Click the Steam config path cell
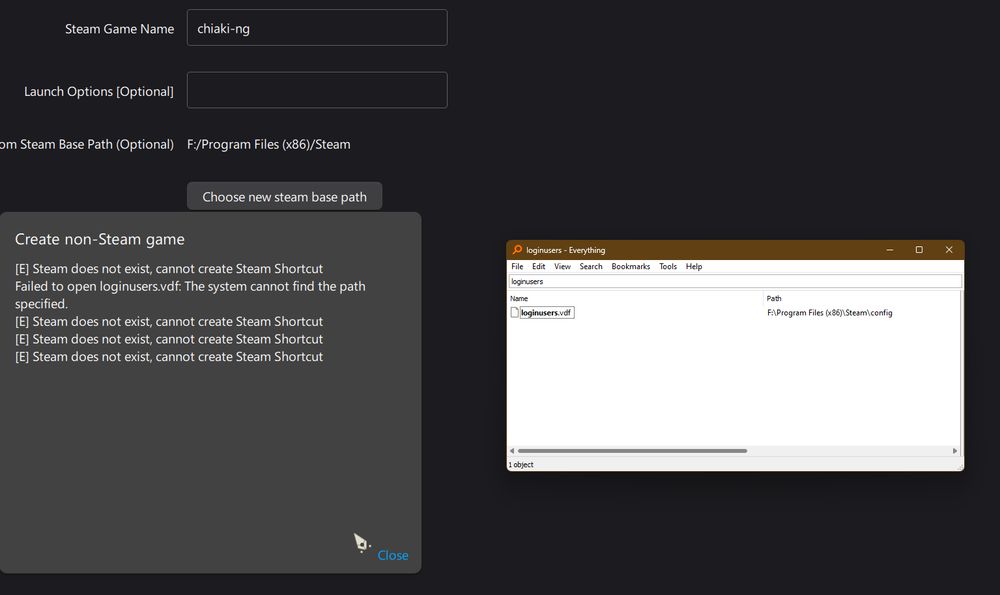 coord(830,312)
